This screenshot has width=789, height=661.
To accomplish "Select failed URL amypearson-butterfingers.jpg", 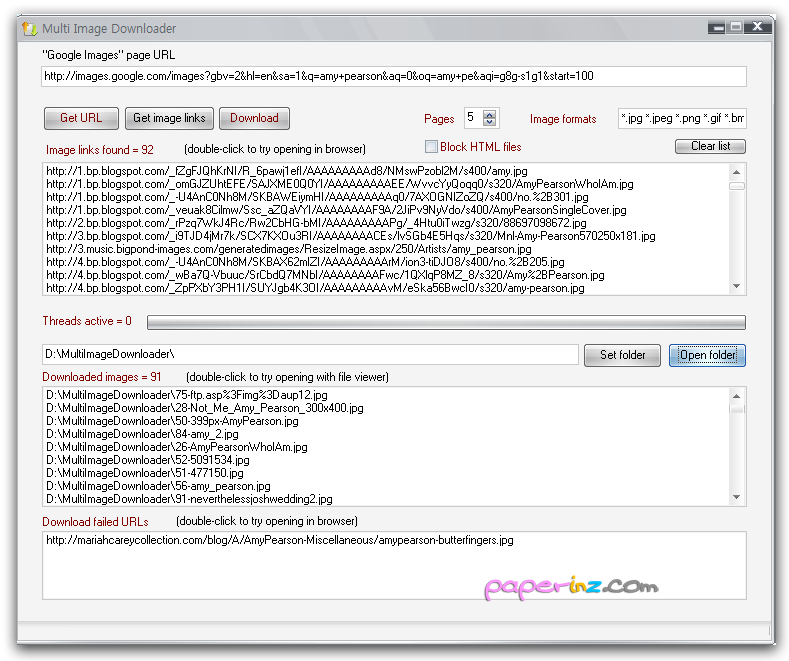I will coord(280,540).
